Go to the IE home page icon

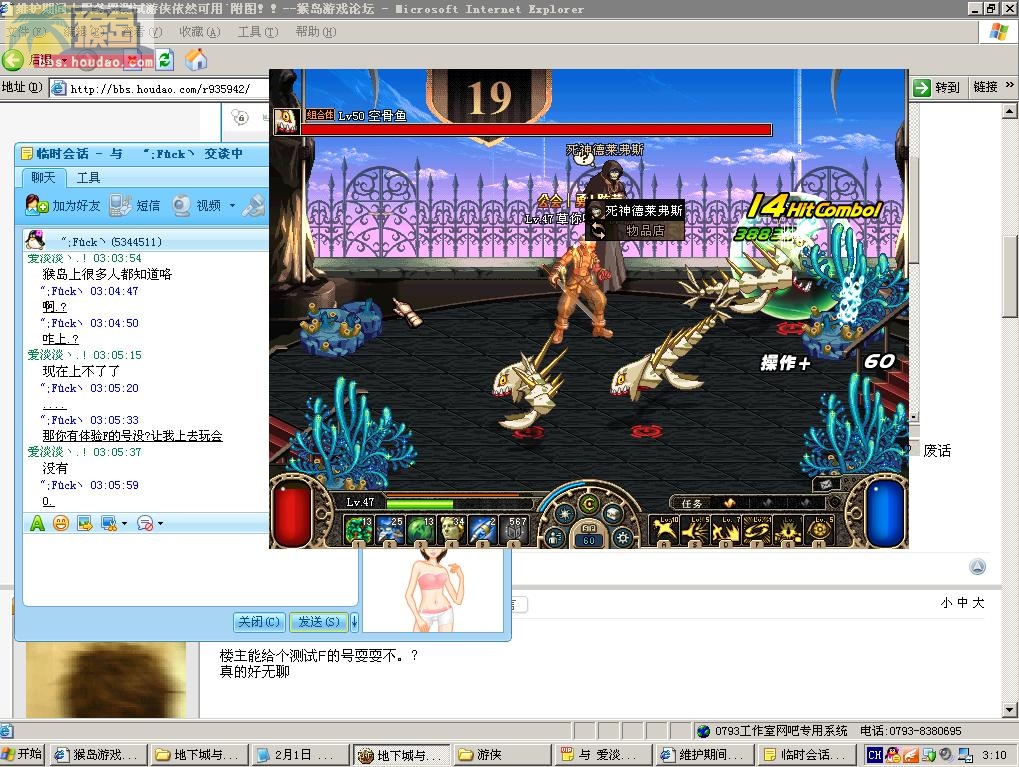(x=196, y=60)
